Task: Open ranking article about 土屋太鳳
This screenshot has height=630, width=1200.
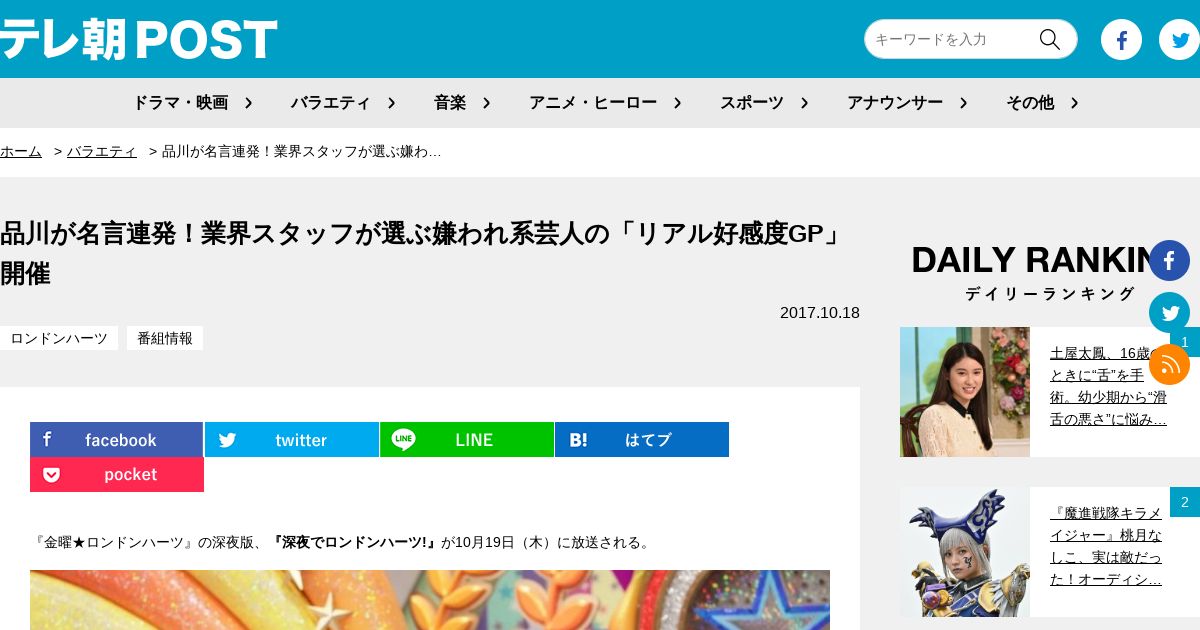Action: click(x=1108, y=386)
